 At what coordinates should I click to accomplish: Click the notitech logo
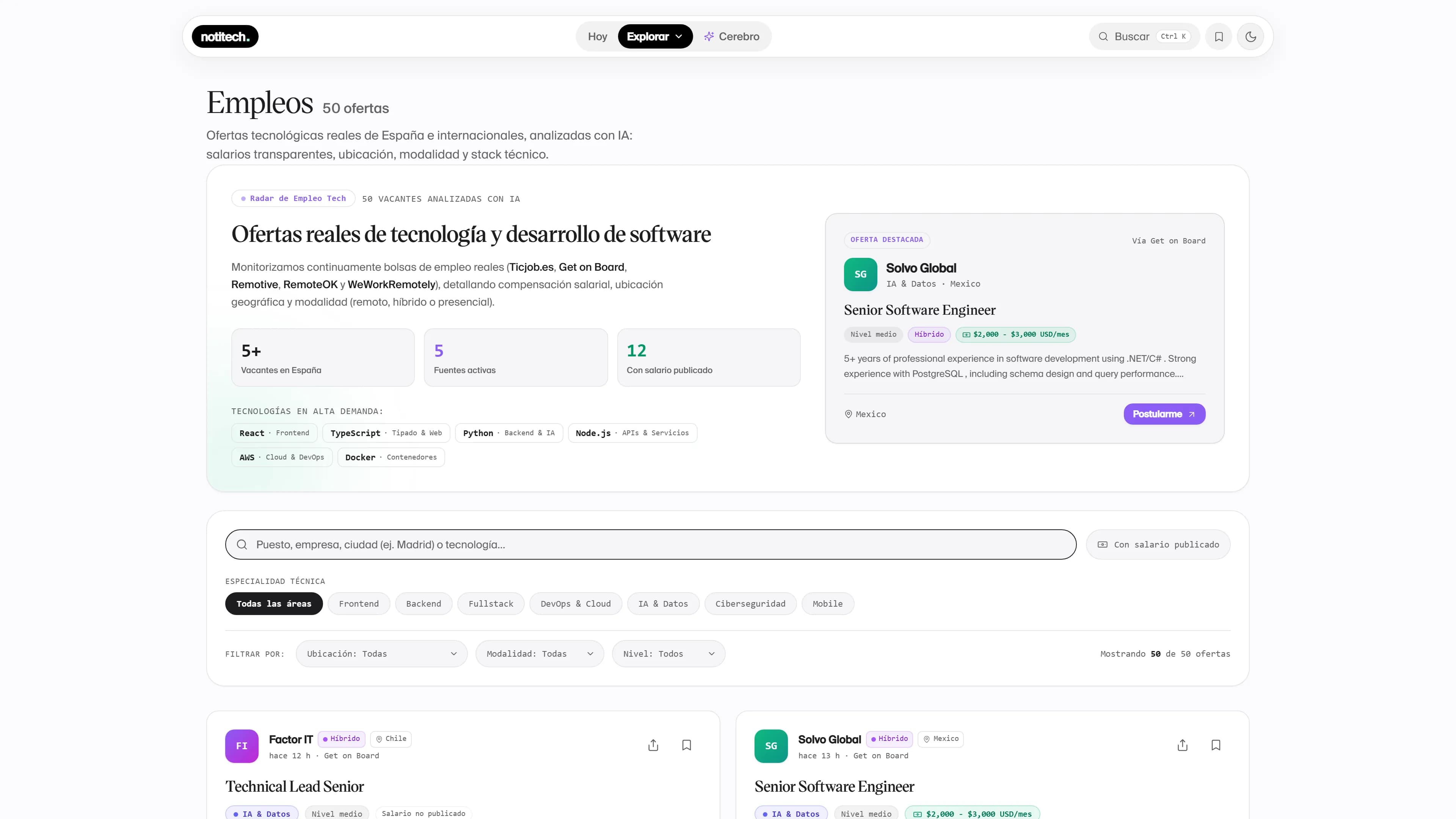point(225,37)
